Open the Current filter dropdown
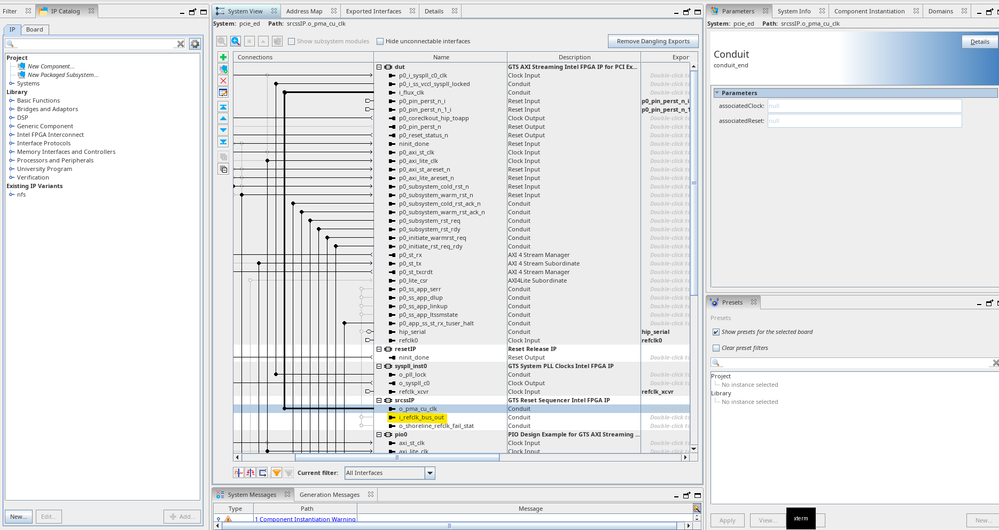Screen dimensions: 999x530 429,473
